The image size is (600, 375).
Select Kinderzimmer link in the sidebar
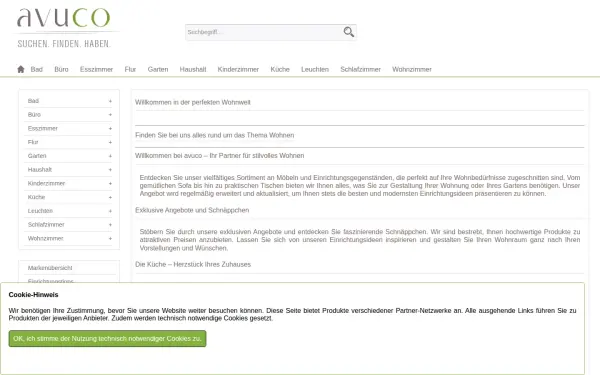46,184
